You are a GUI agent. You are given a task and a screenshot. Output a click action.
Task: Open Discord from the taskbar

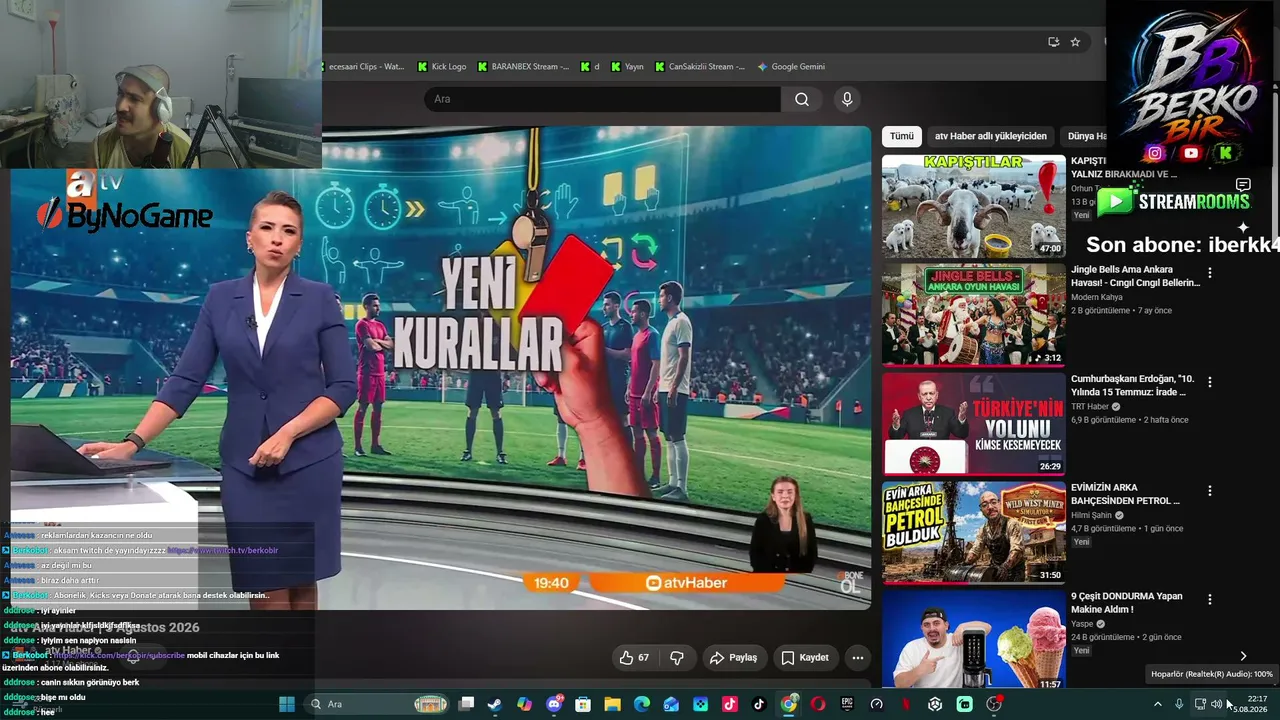(x=554, y=704)
